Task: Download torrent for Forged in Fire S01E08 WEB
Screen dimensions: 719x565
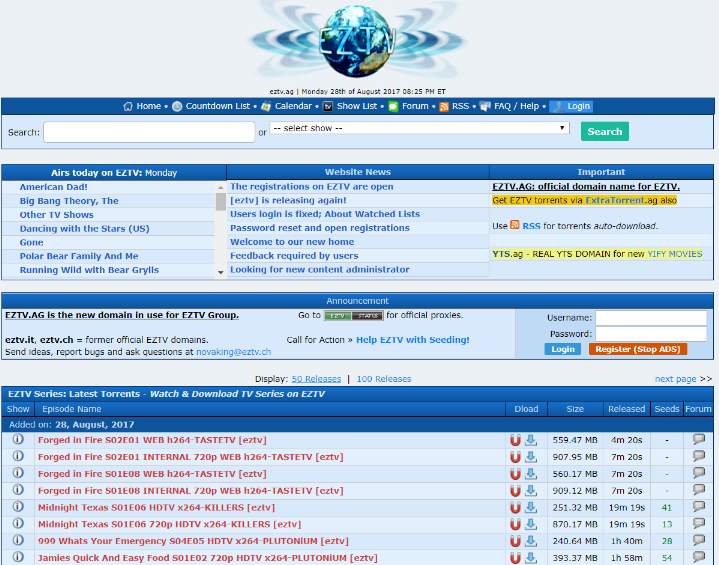Action: 531,474
